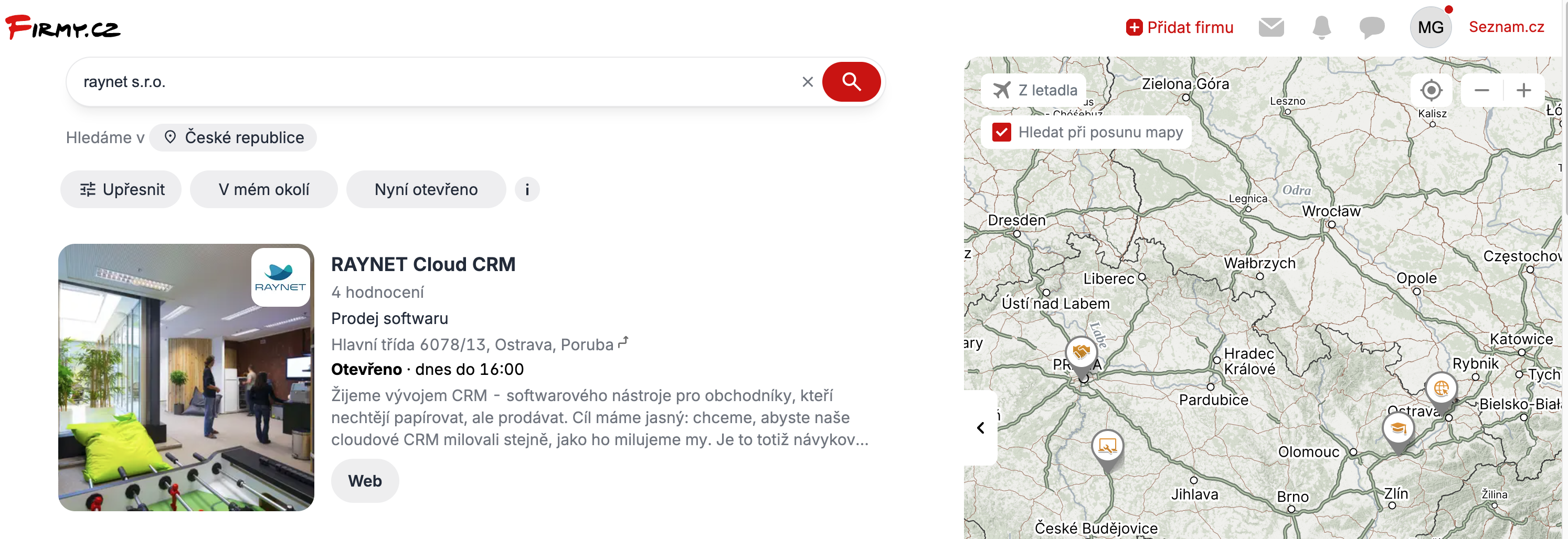
Task: Open the České republice location selector
Action: click(233, 137)
